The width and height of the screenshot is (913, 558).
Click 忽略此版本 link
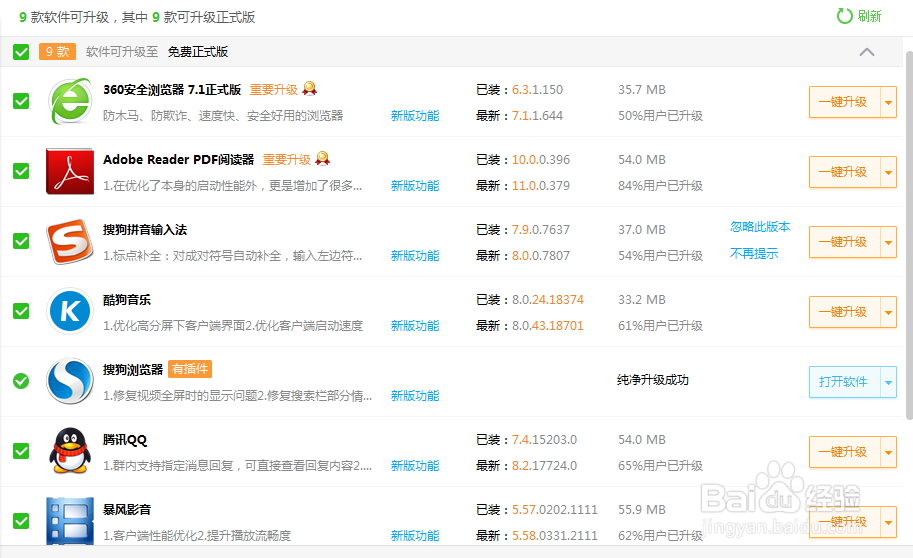(760, 227)
